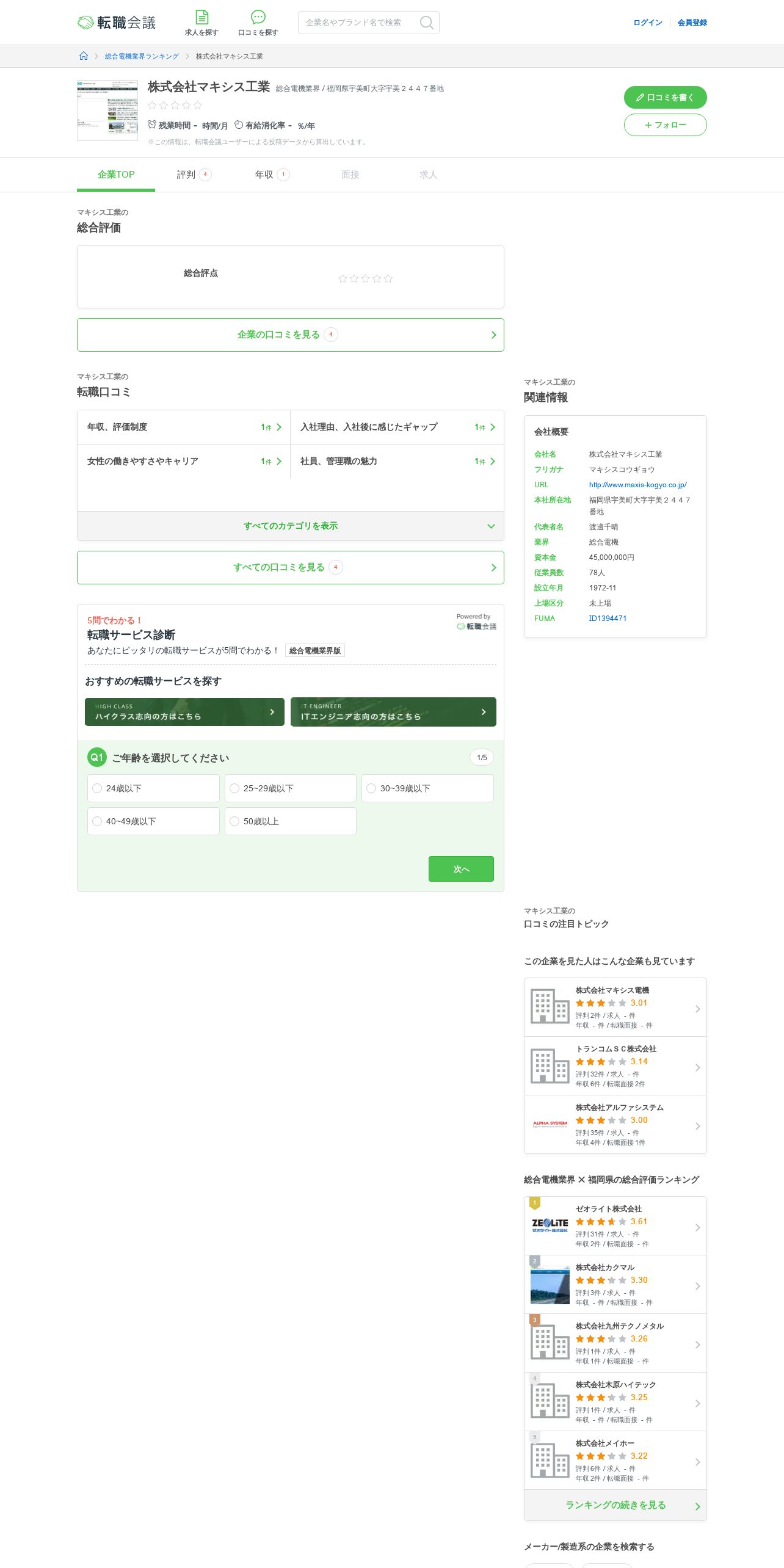Image resolution: width=784 pixels, height=1568 pixels.
Task: Click the Alpha System logo
Action: pos(550,1123)
